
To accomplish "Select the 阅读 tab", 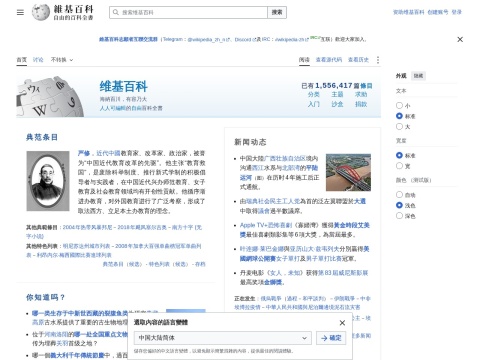I will pos(304,60).
